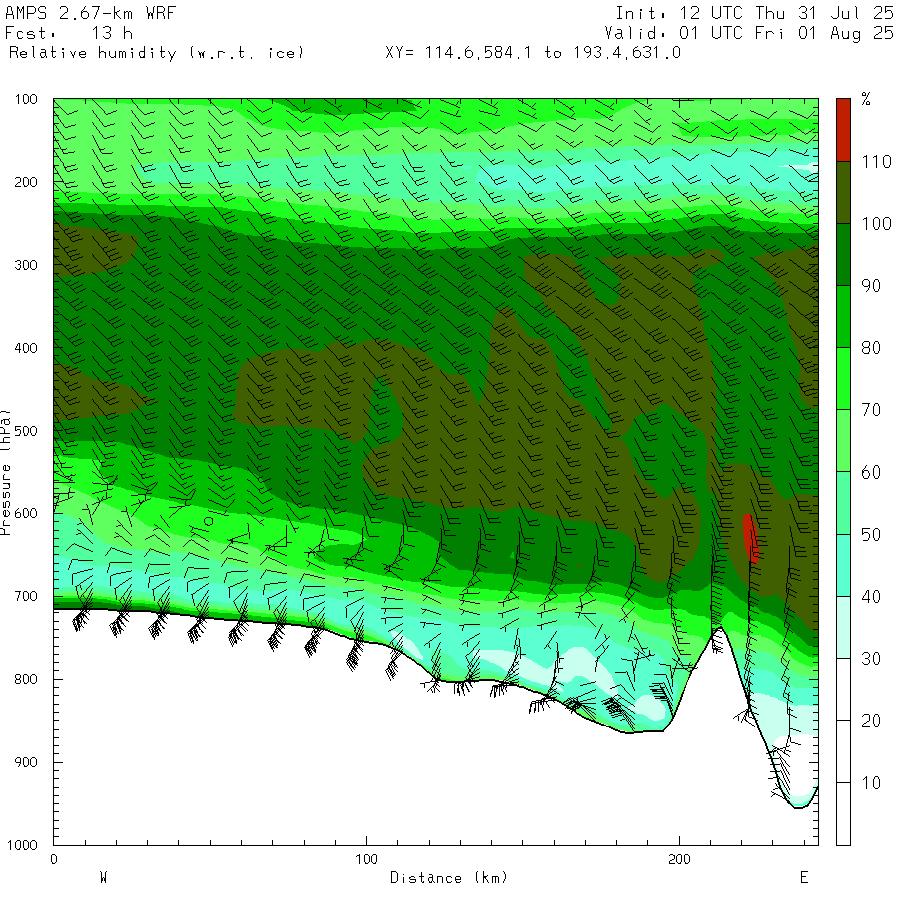Click the 90 color bar value label
900x900 pixels.
pyautogui.click(x=871, y=286)
